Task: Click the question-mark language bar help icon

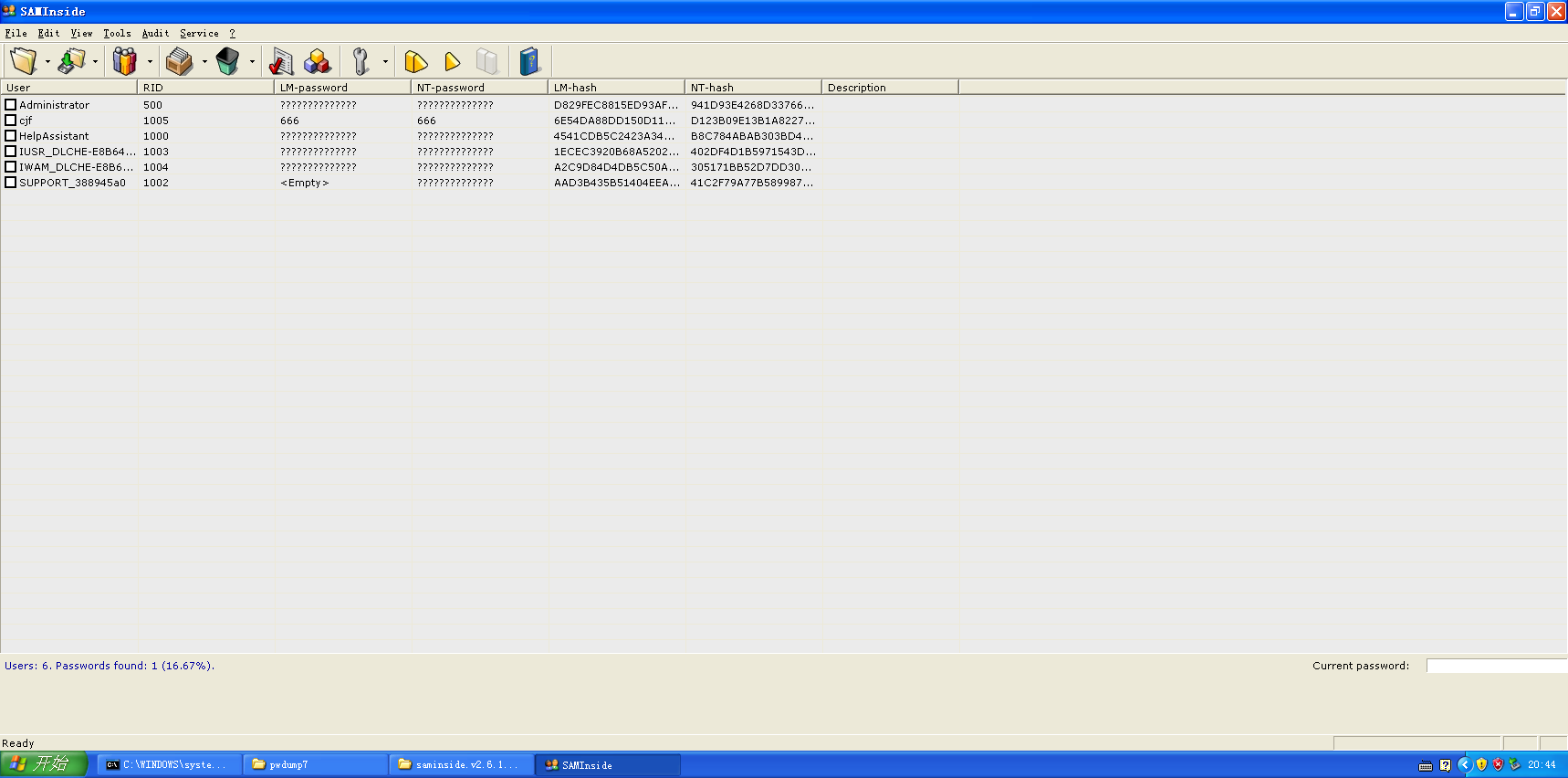Action: [1445, 765]
